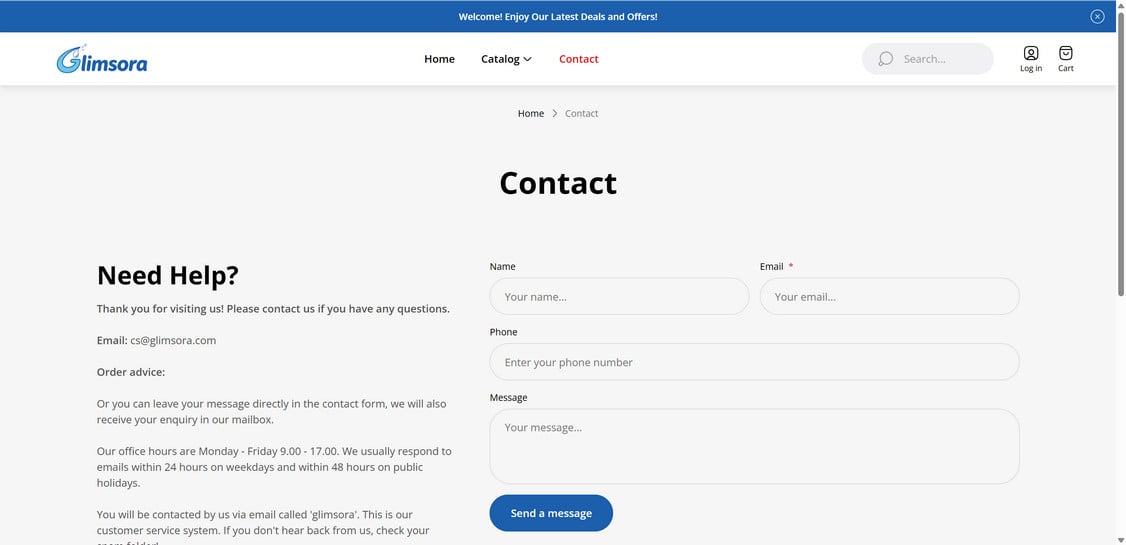
Task: Click the Order advice: label
Action: 131,372
